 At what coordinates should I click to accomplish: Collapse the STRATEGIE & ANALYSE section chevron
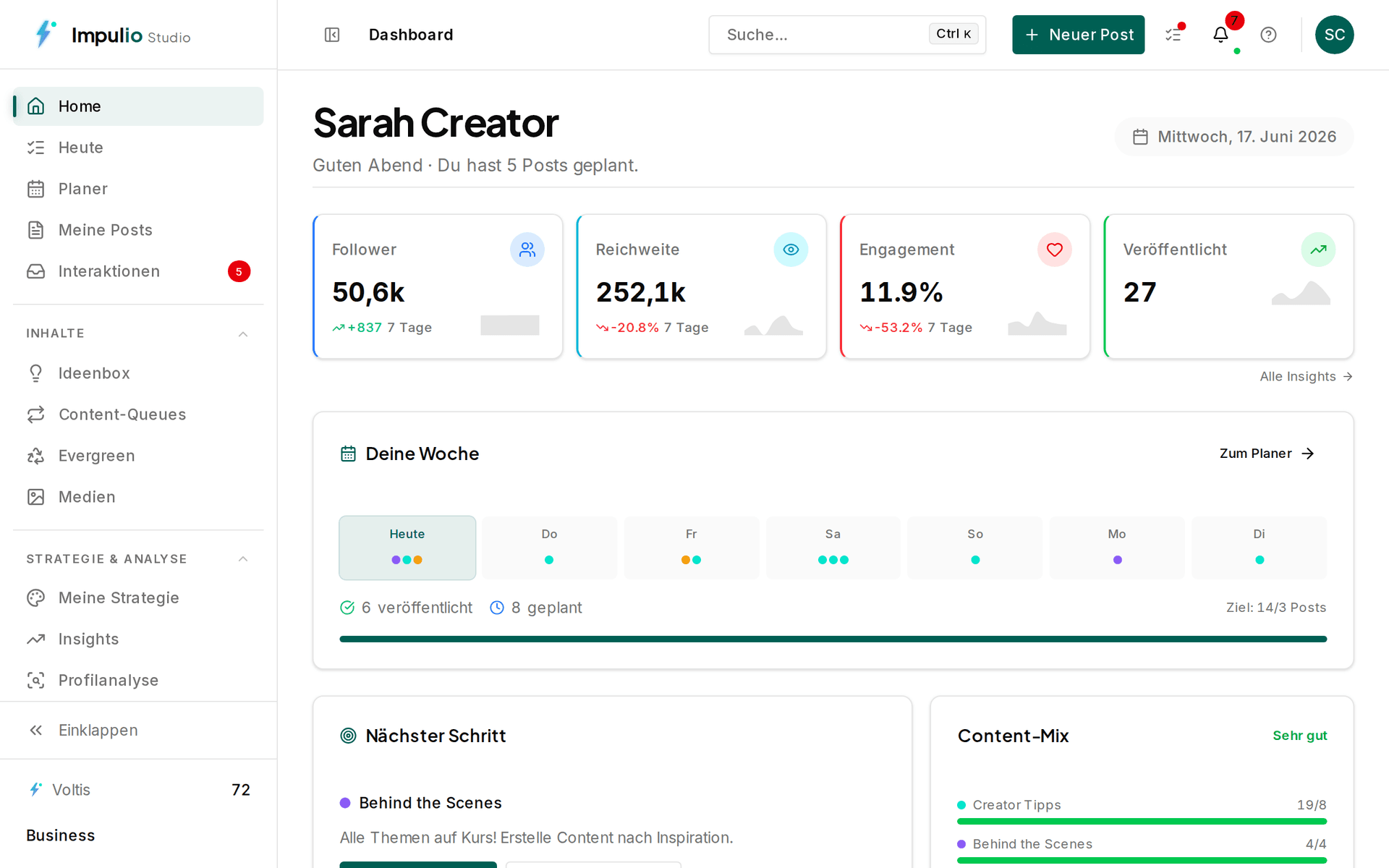243,559
